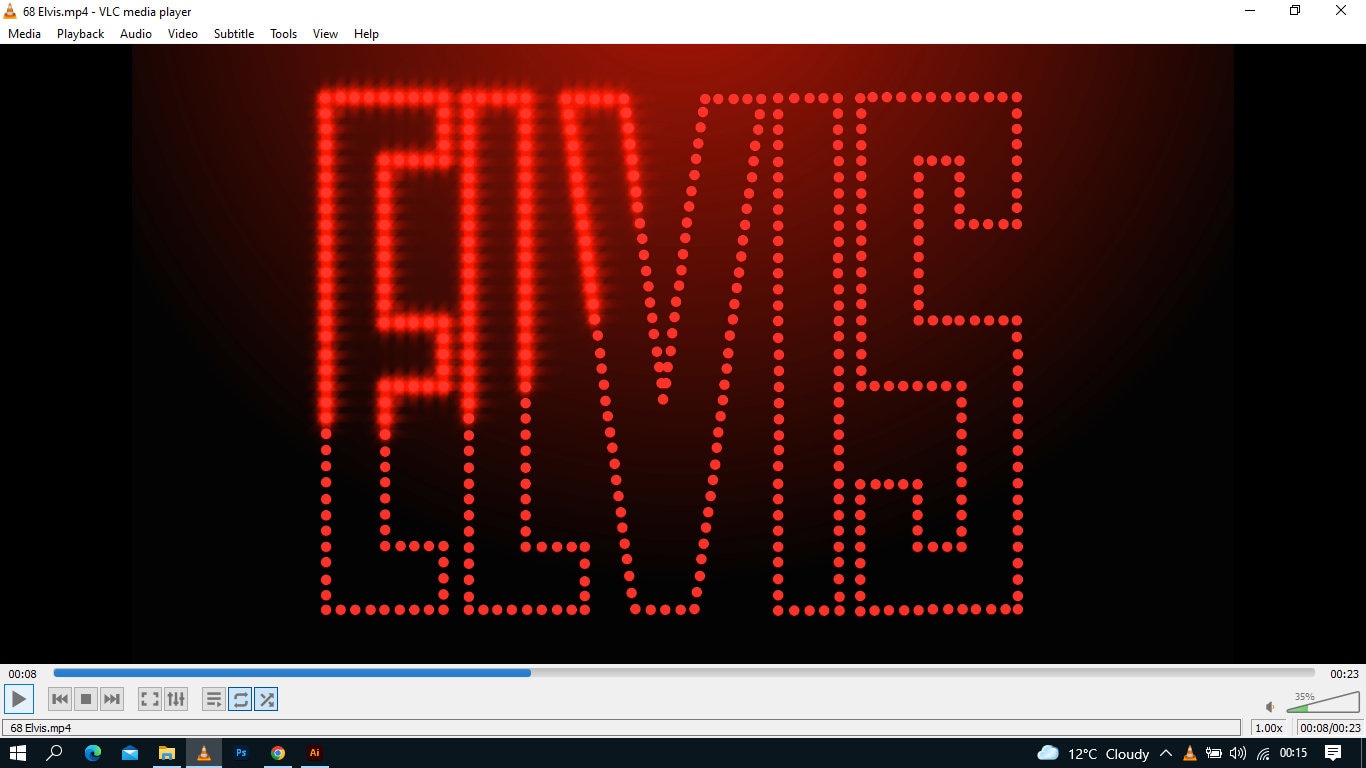Seek within the playback progress bar
The height and width of the screenshot is (768, 1366).
click(x=684, y=673)
